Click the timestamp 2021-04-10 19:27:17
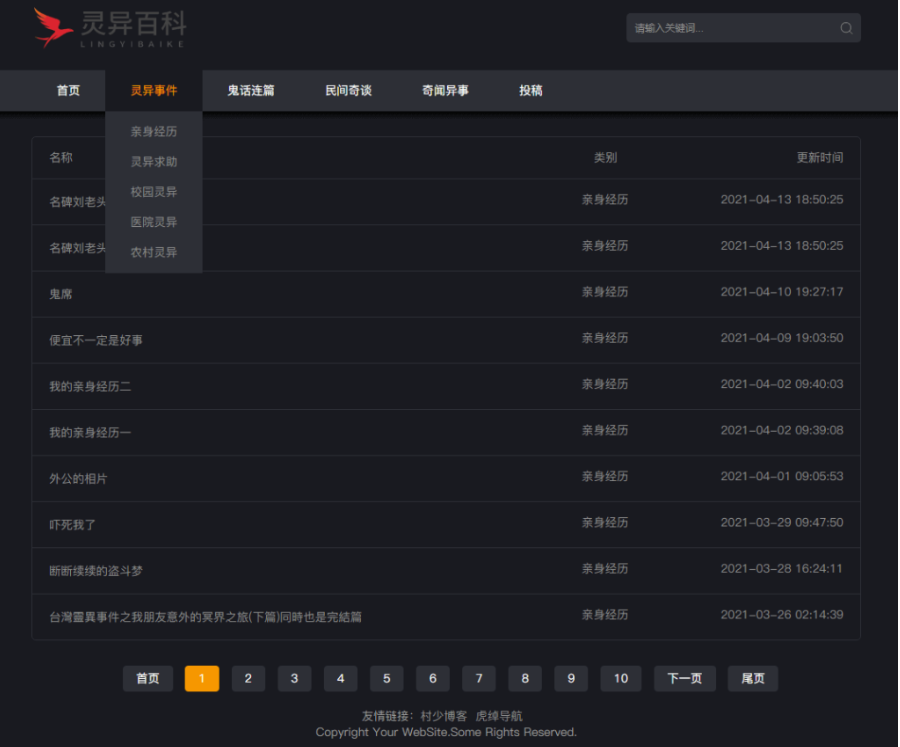 coord(782,292)
